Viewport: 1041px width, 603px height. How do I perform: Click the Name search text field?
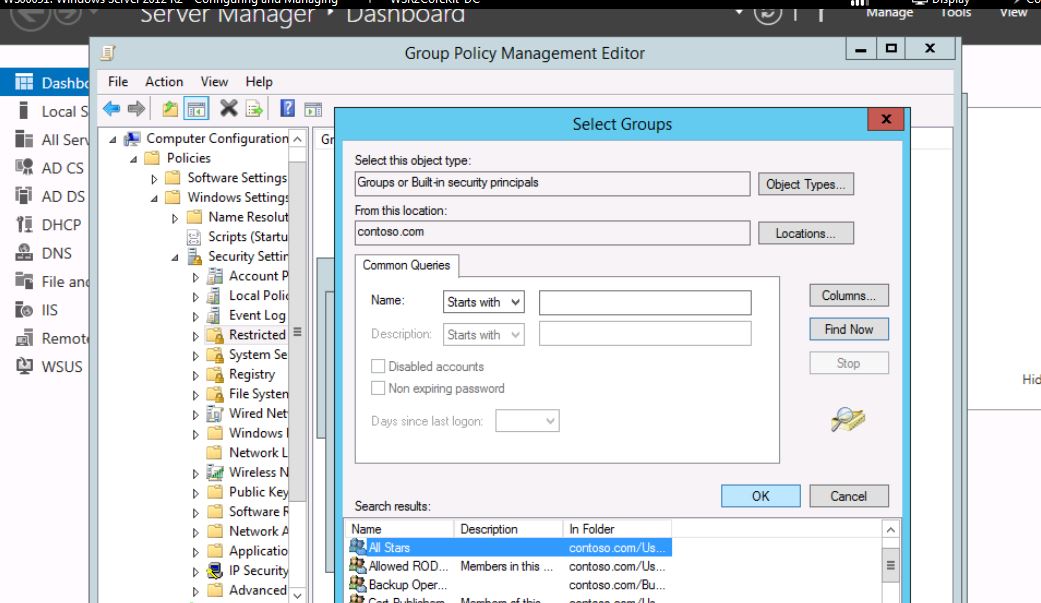[645, 302]
